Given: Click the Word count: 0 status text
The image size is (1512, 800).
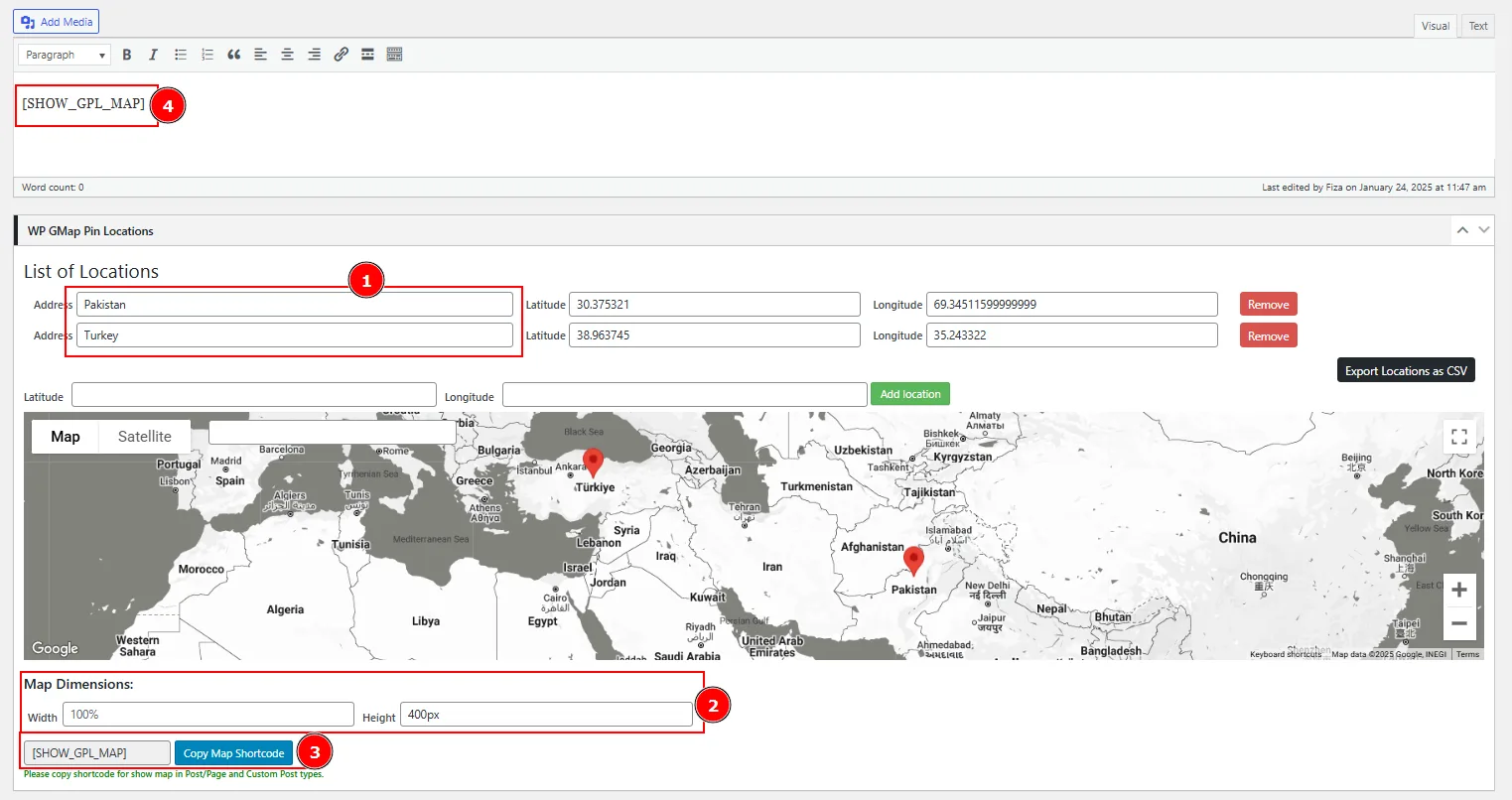Looking at the screenshot, I should click(x=53, y=187).
